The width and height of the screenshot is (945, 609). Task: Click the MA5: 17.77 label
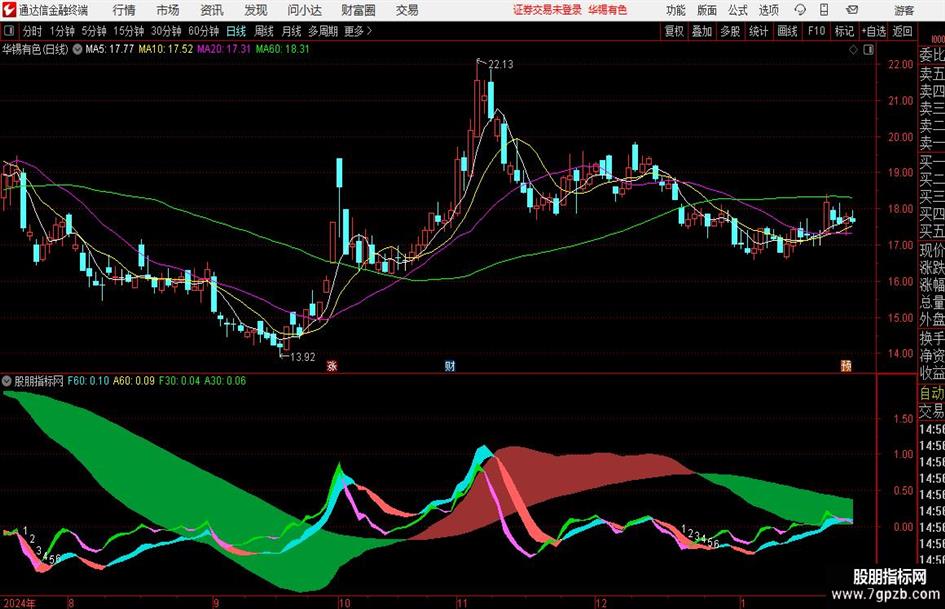[109, 49]
